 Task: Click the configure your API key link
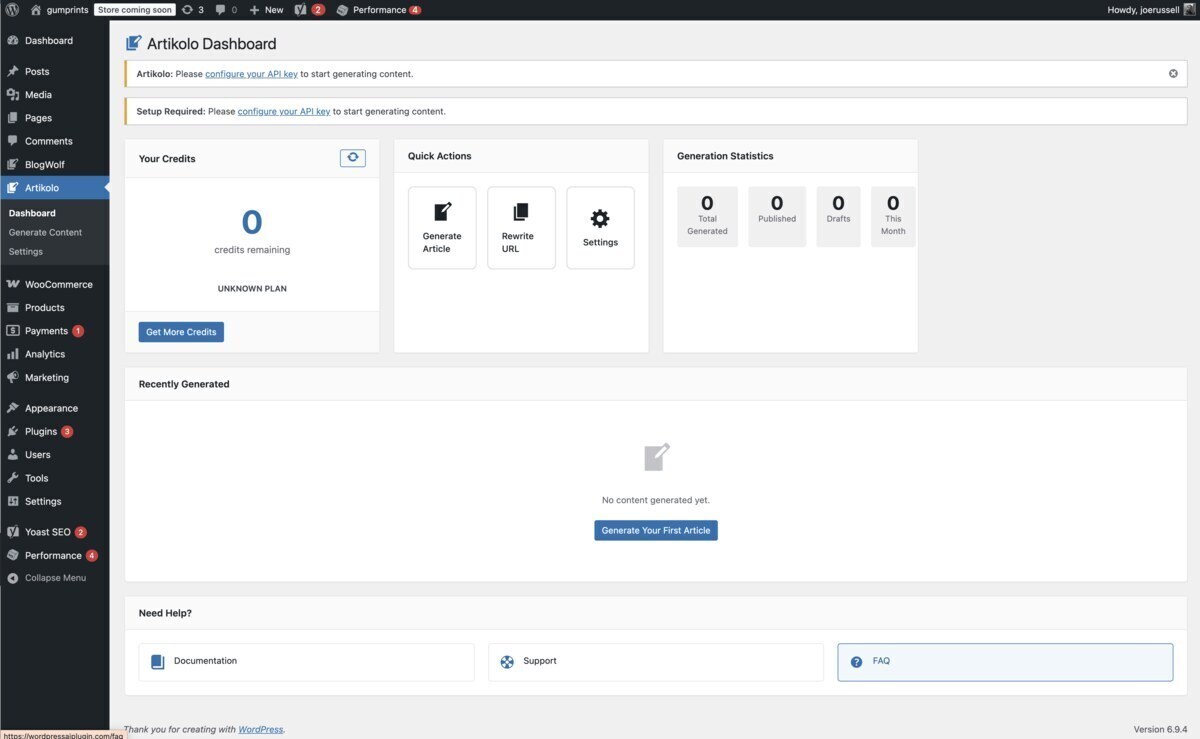pyautogui.click(x=250, y=73)
